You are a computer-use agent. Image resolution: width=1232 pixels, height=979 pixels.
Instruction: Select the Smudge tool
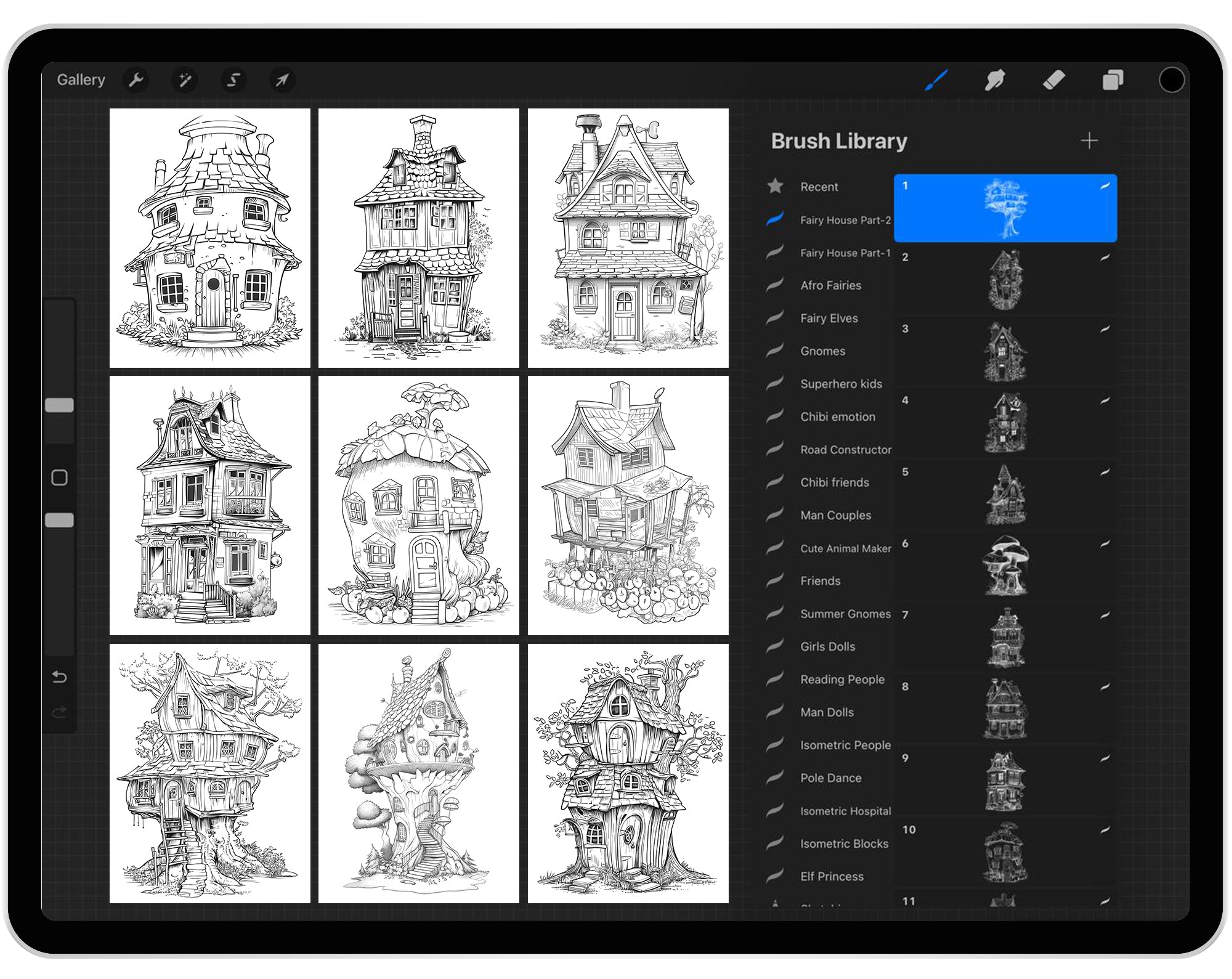995,79
